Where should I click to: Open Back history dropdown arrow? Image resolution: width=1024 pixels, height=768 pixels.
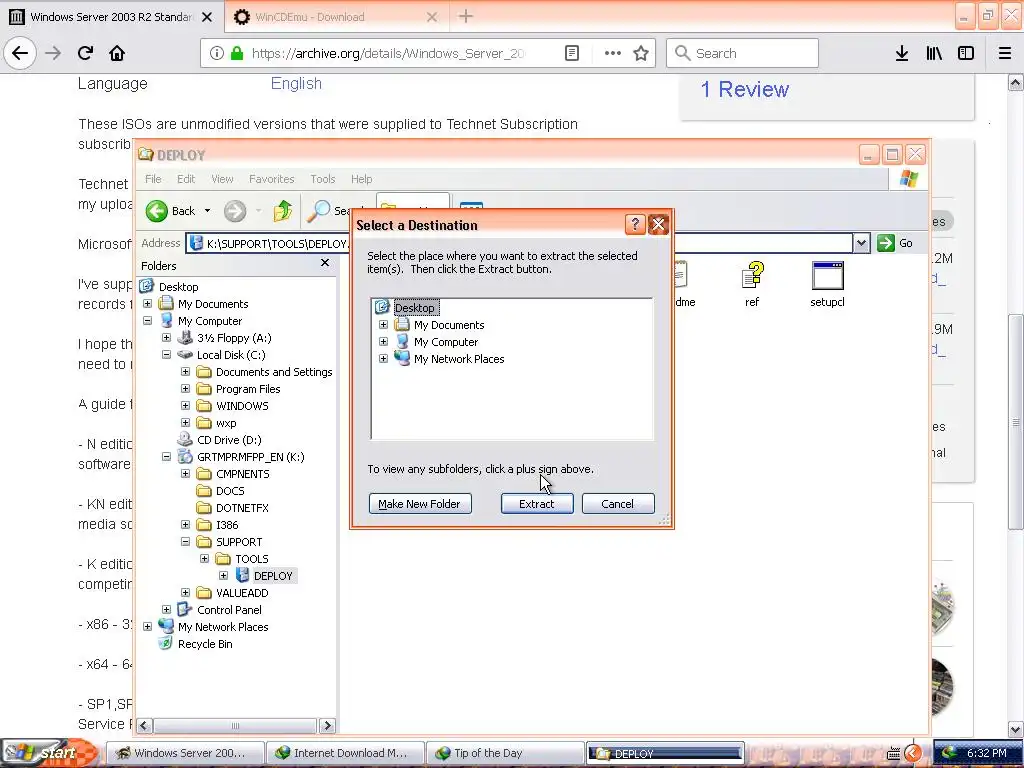[208, 211]
